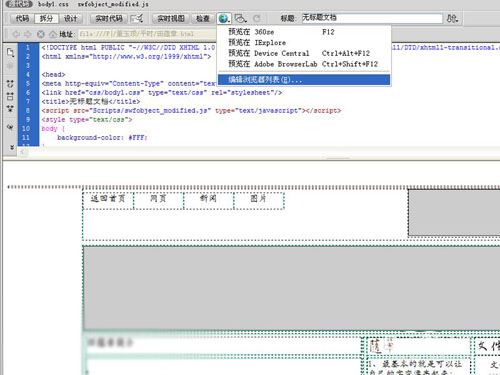The image size is (500, 375).
Task: Click the 标题 document title input field
Action: click(372, 18)
